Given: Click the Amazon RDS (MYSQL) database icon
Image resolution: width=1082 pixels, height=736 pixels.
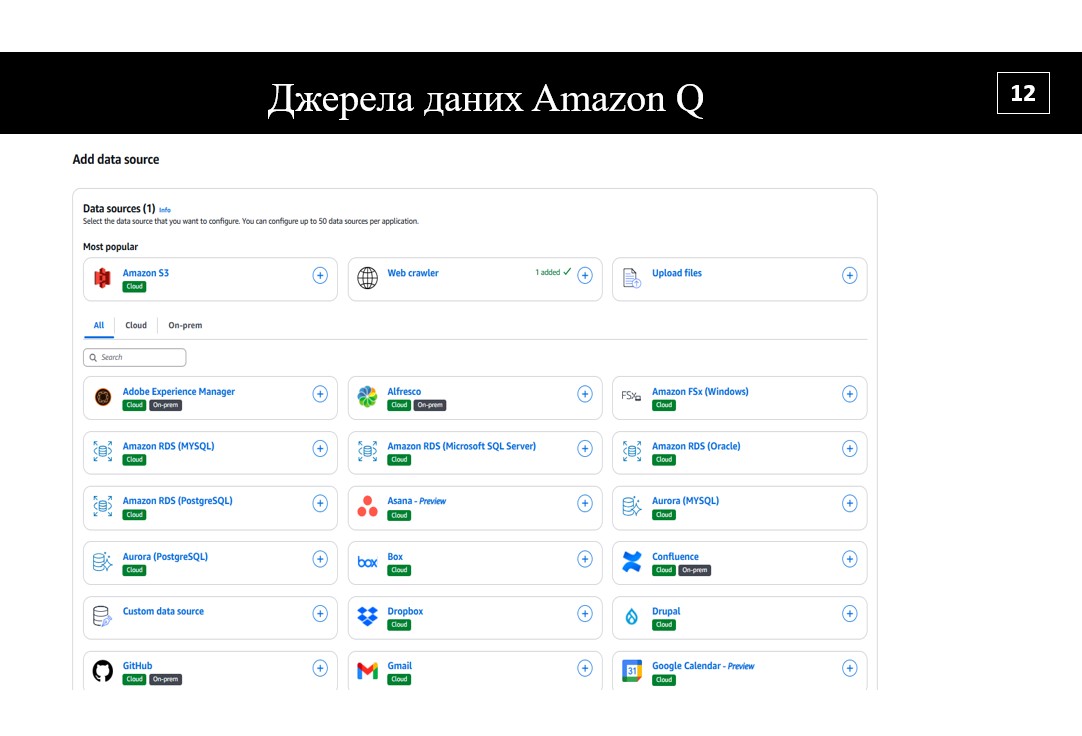Looking at the screenshot, I should click(103, 451).
